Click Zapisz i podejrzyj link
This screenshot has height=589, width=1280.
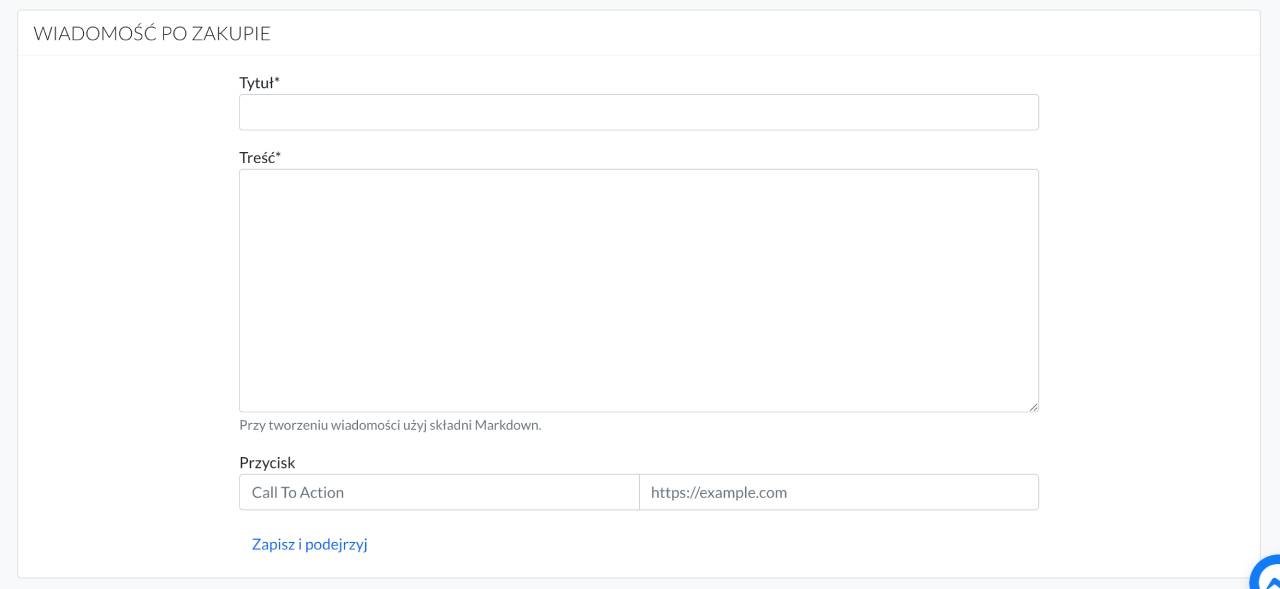coord(310,544)
